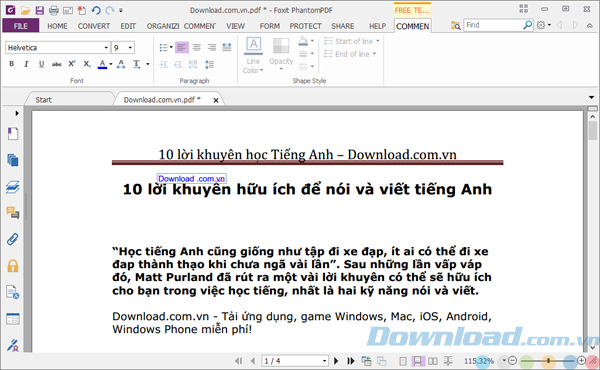Open Signatures pen panel in sidebar
The image size is (600, 370).
[x=13, y=345]
